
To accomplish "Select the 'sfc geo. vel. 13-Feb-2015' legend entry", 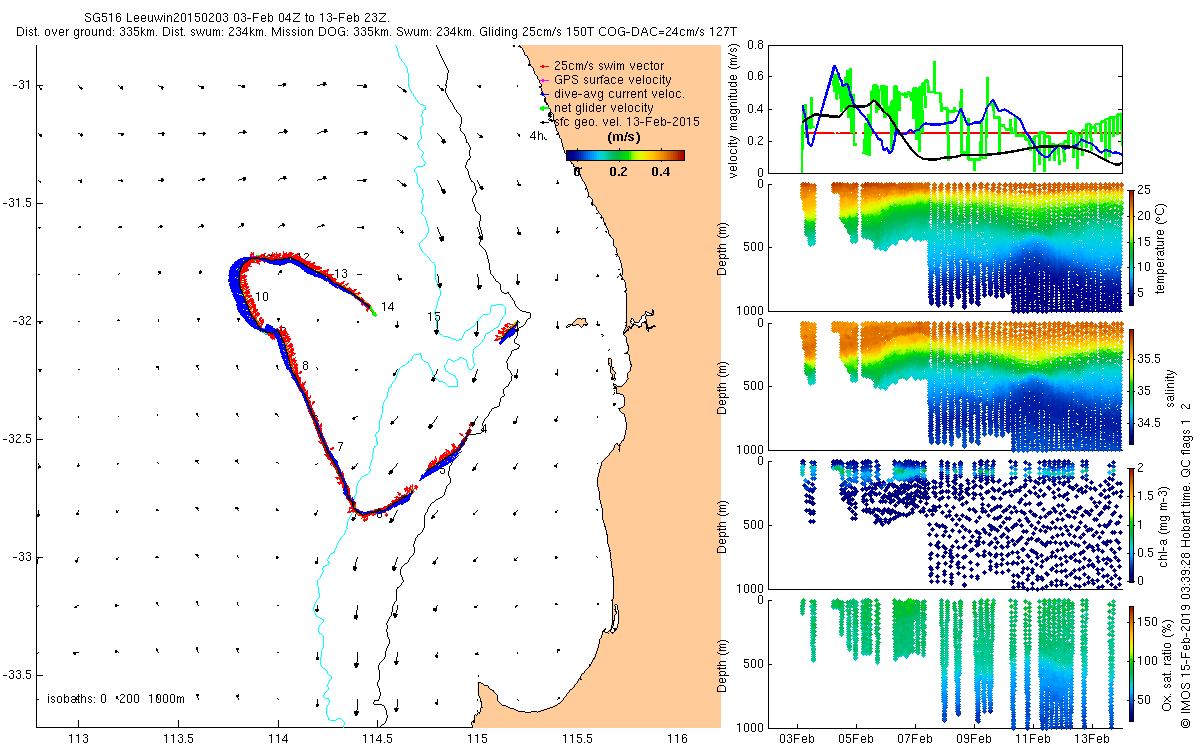I will [620, 121].
